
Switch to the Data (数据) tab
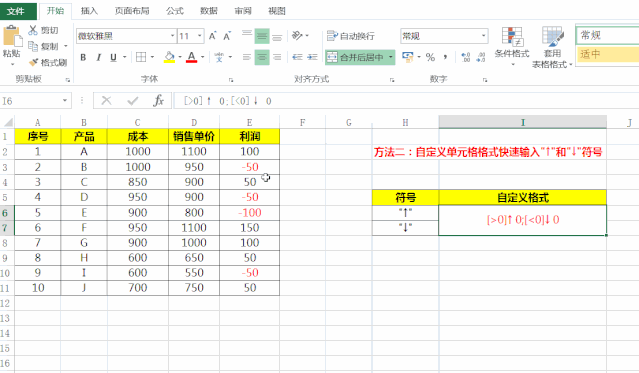pos(209,11)
